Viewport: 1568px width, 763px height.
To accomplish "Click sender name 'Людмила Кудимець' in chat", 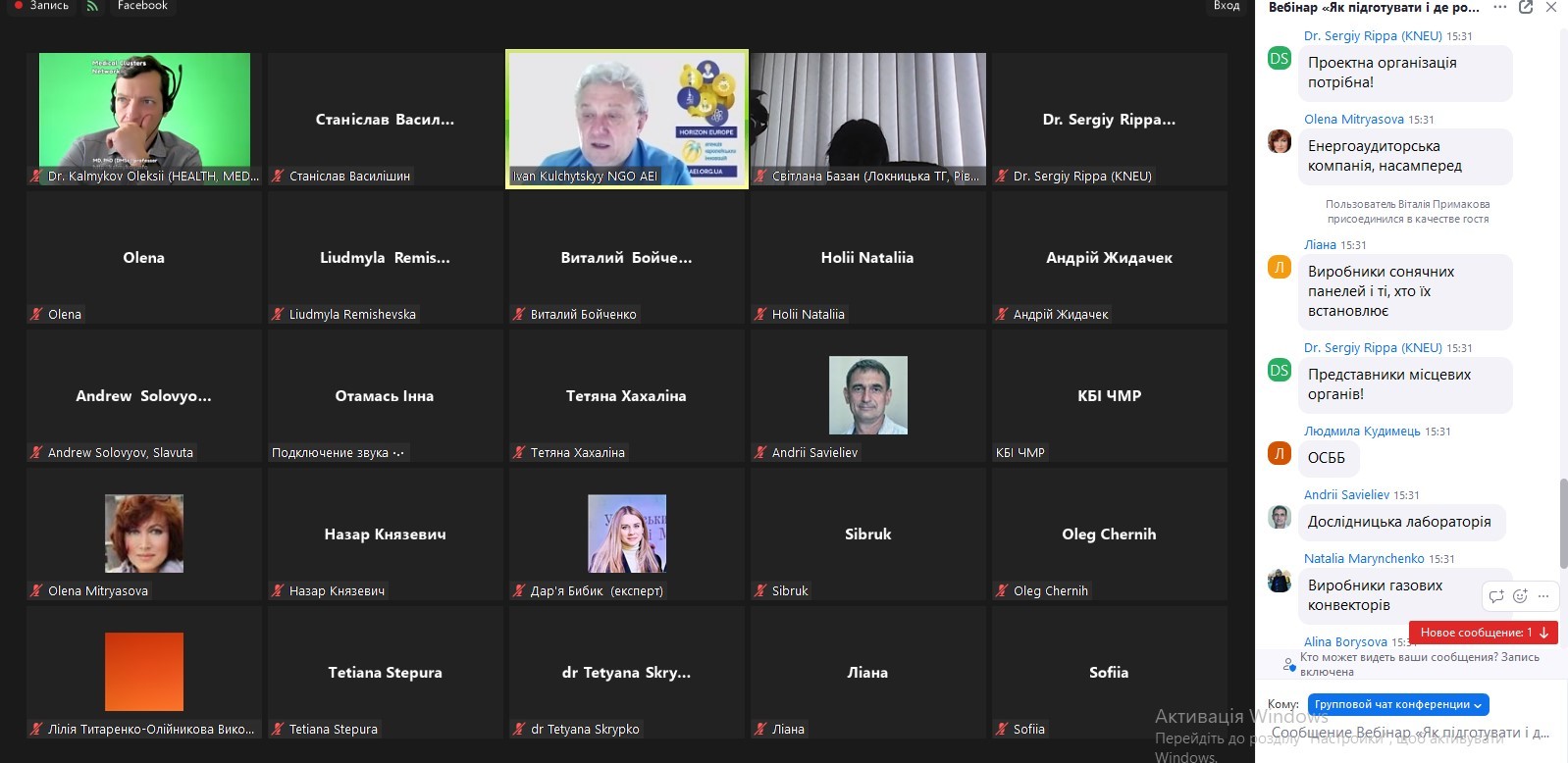I will 1362,432.
